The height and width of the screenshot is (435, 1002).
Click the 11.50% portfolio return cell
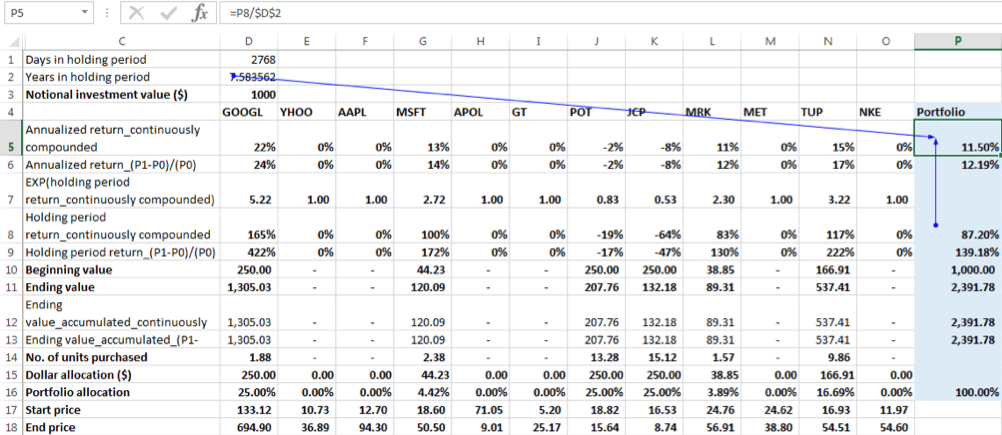pos(958,138)
